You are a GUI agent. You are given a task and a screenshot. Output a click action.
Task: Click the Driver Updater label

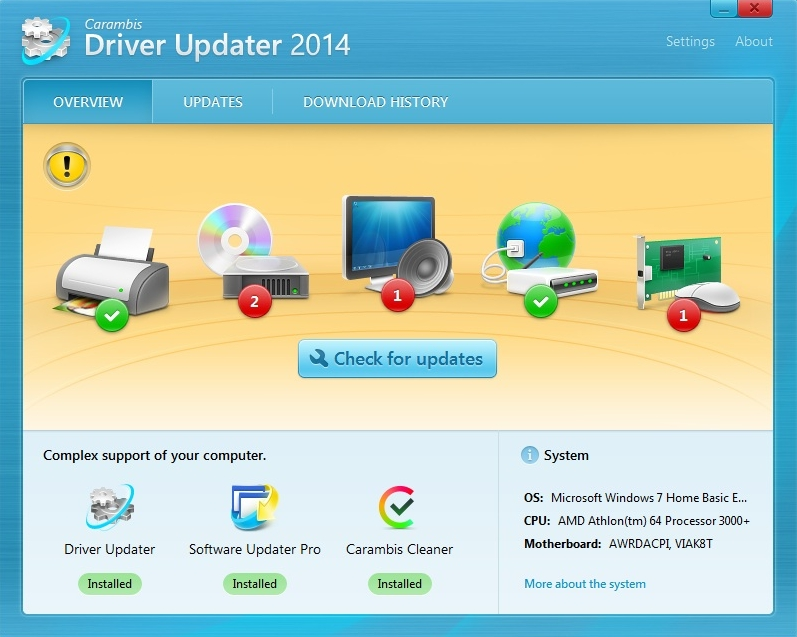(x=110, y=549)
